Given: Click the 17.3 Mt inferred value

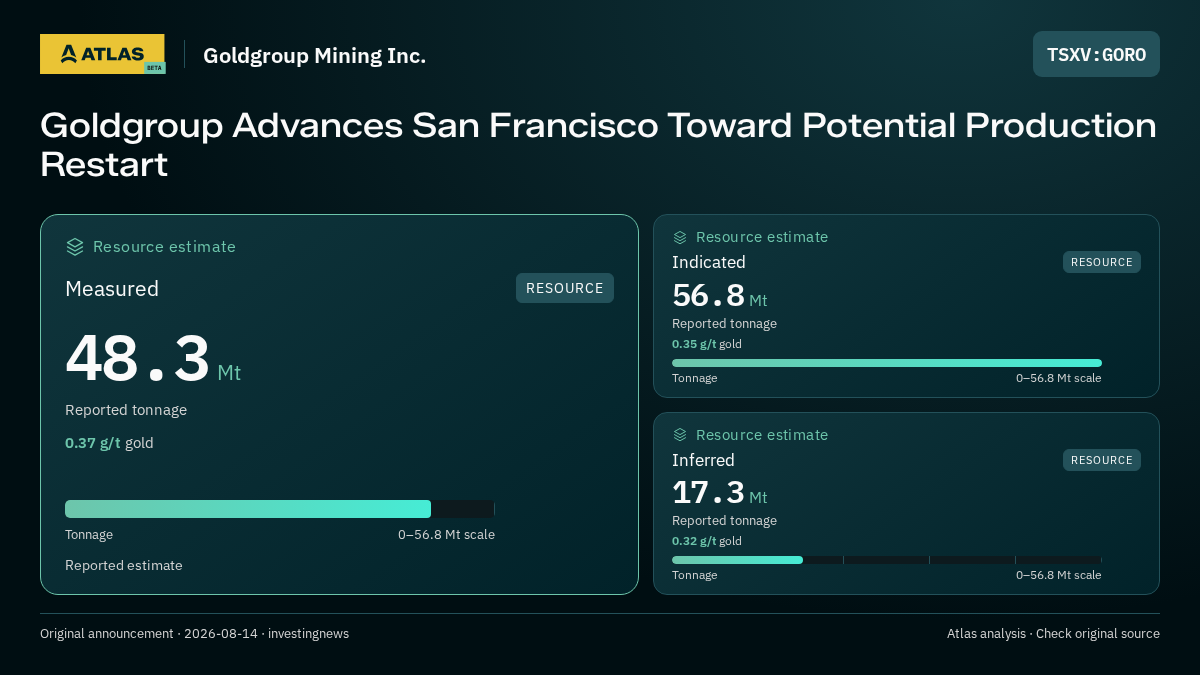Looking at the screenshot, I should coord(720,493).
